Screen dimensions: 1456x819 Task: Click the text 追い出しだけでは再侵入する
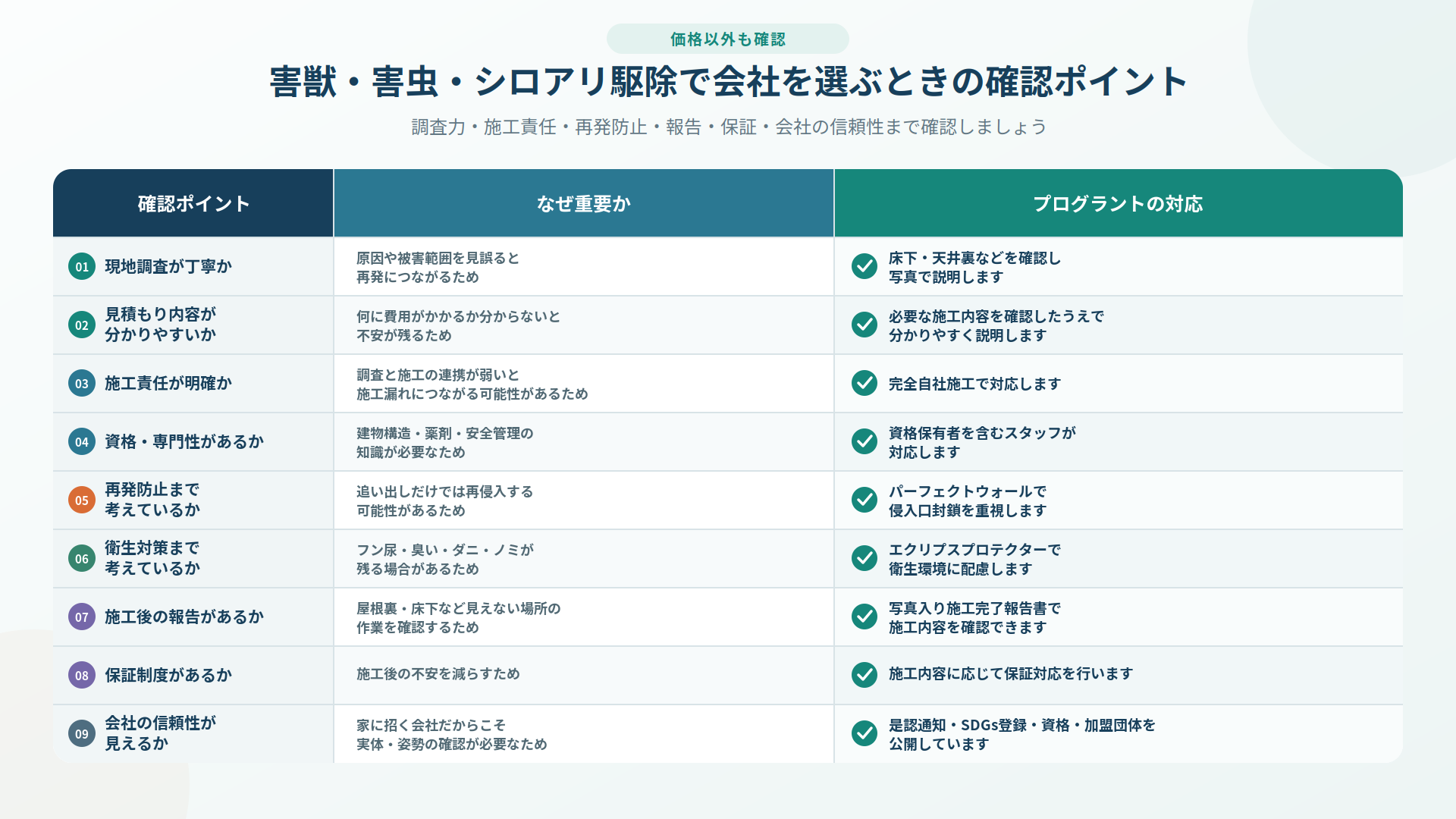445,491
